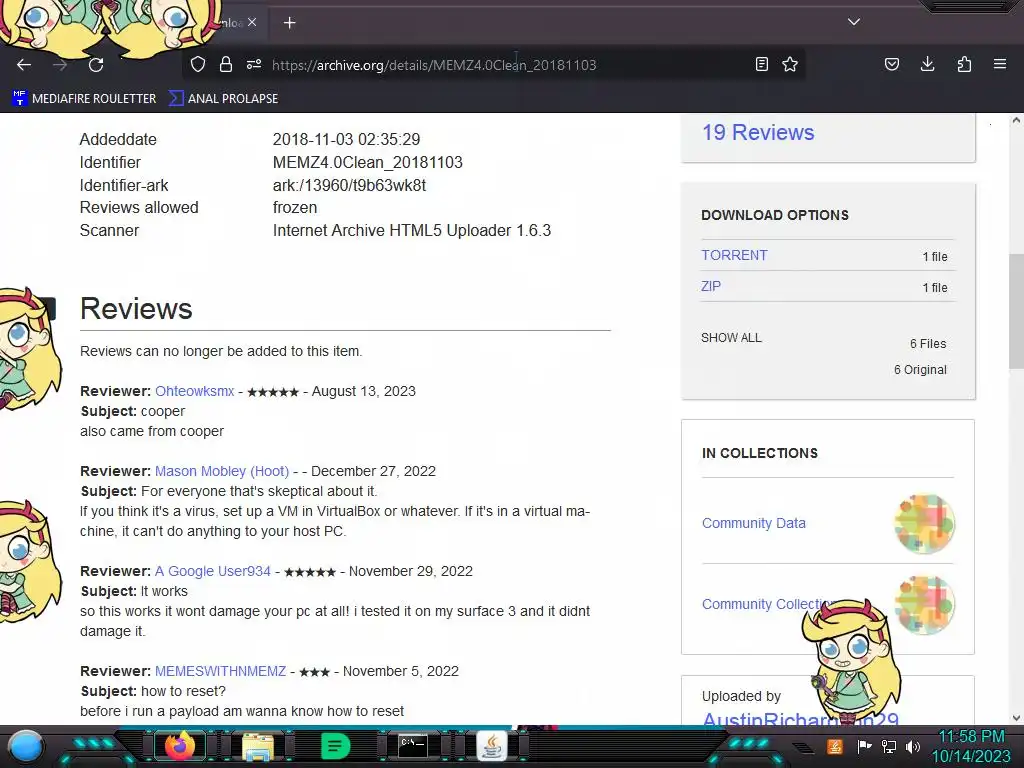Click the scrollbar up arrow
This screenshot has width=1024, height=768.
1016,120
